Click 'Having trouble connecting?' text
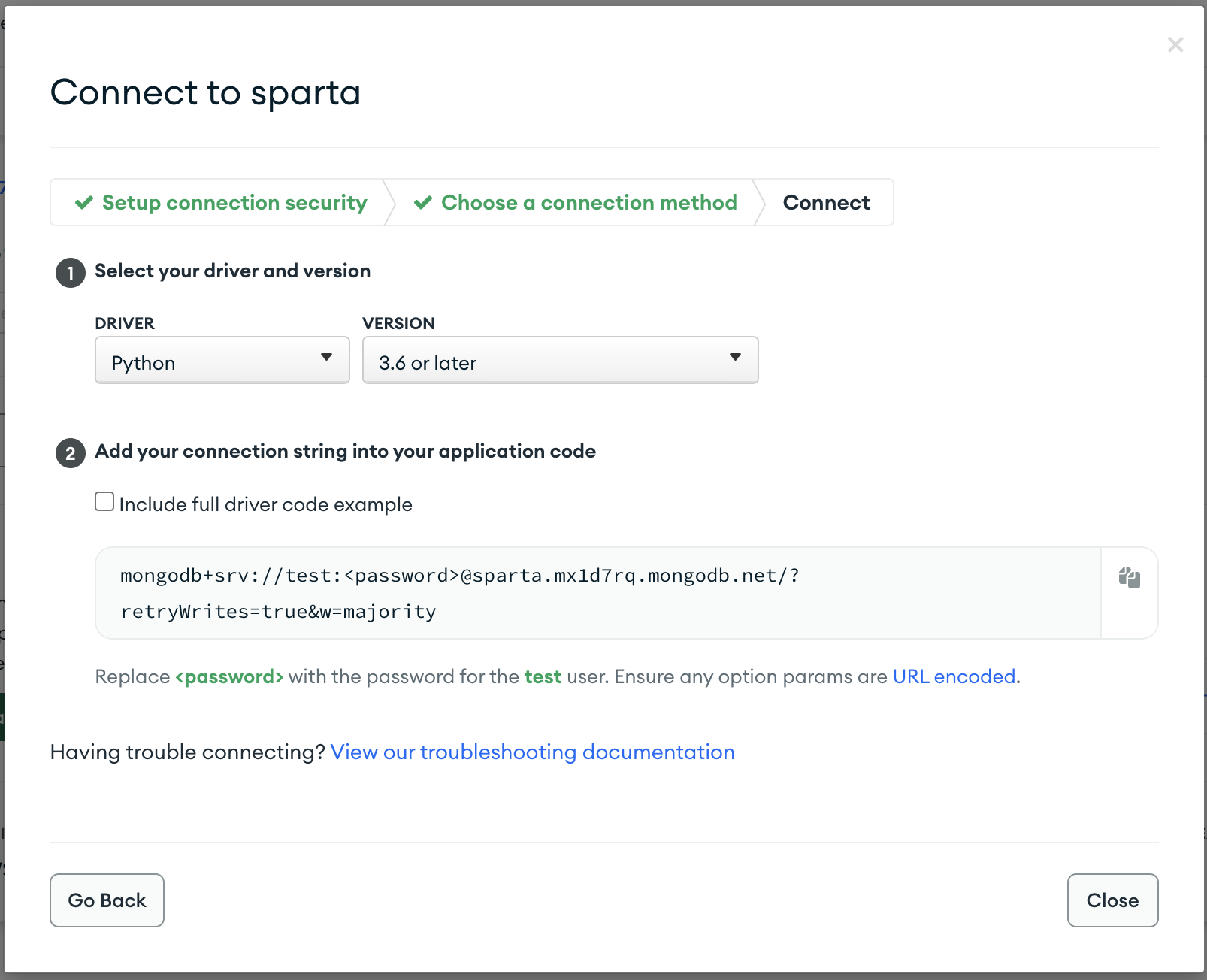 [x=188, y=752]
